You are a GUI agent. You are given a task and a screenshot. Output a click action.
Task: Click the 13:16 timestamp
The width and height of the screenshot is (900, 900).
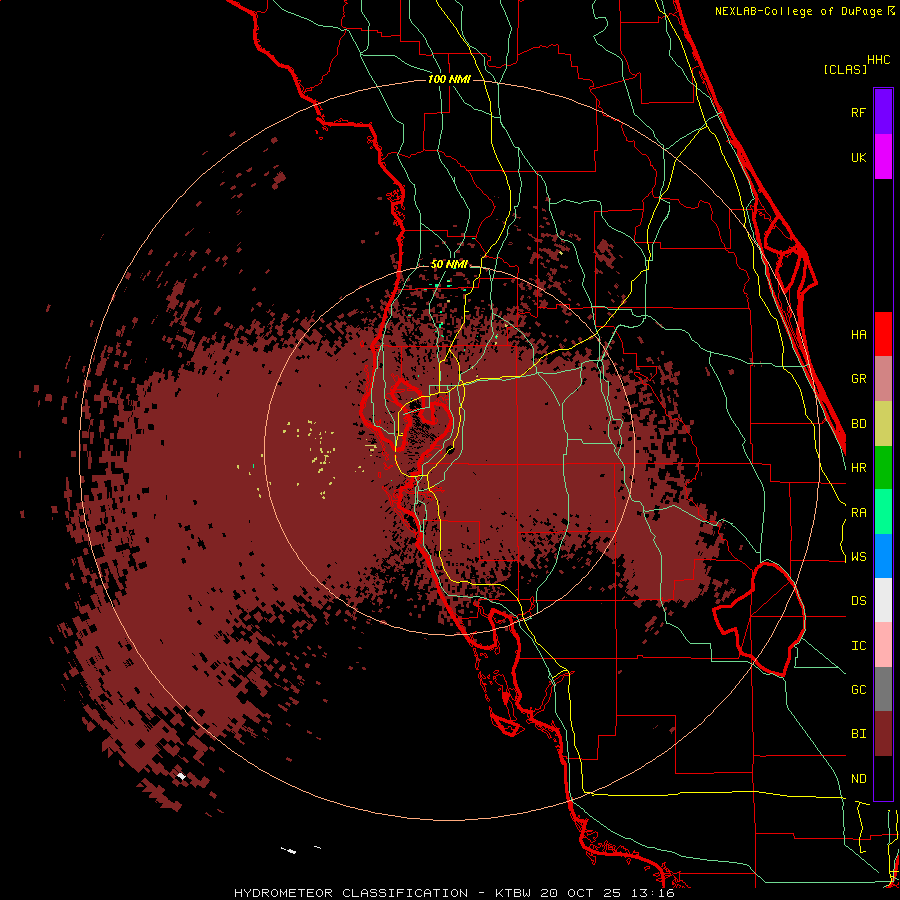(651, 893)
